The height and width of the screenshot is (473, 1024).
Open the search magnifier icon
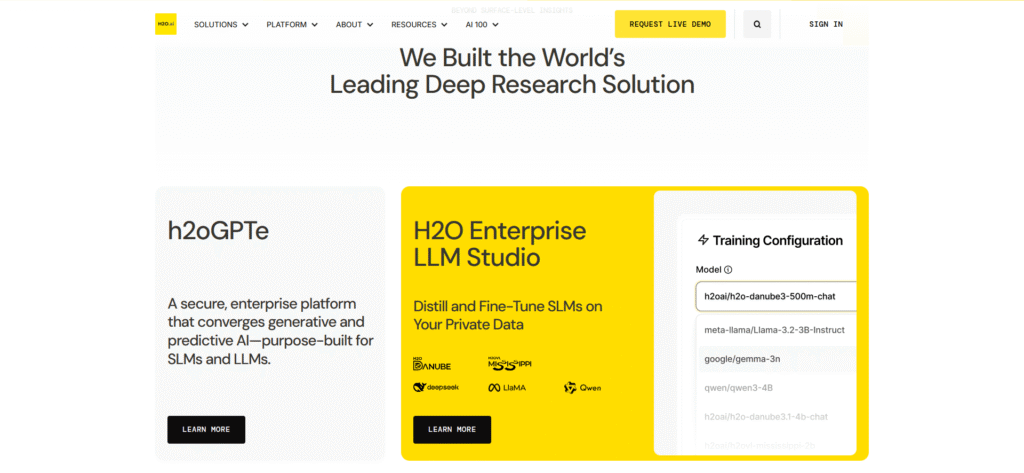click(757, 24)
